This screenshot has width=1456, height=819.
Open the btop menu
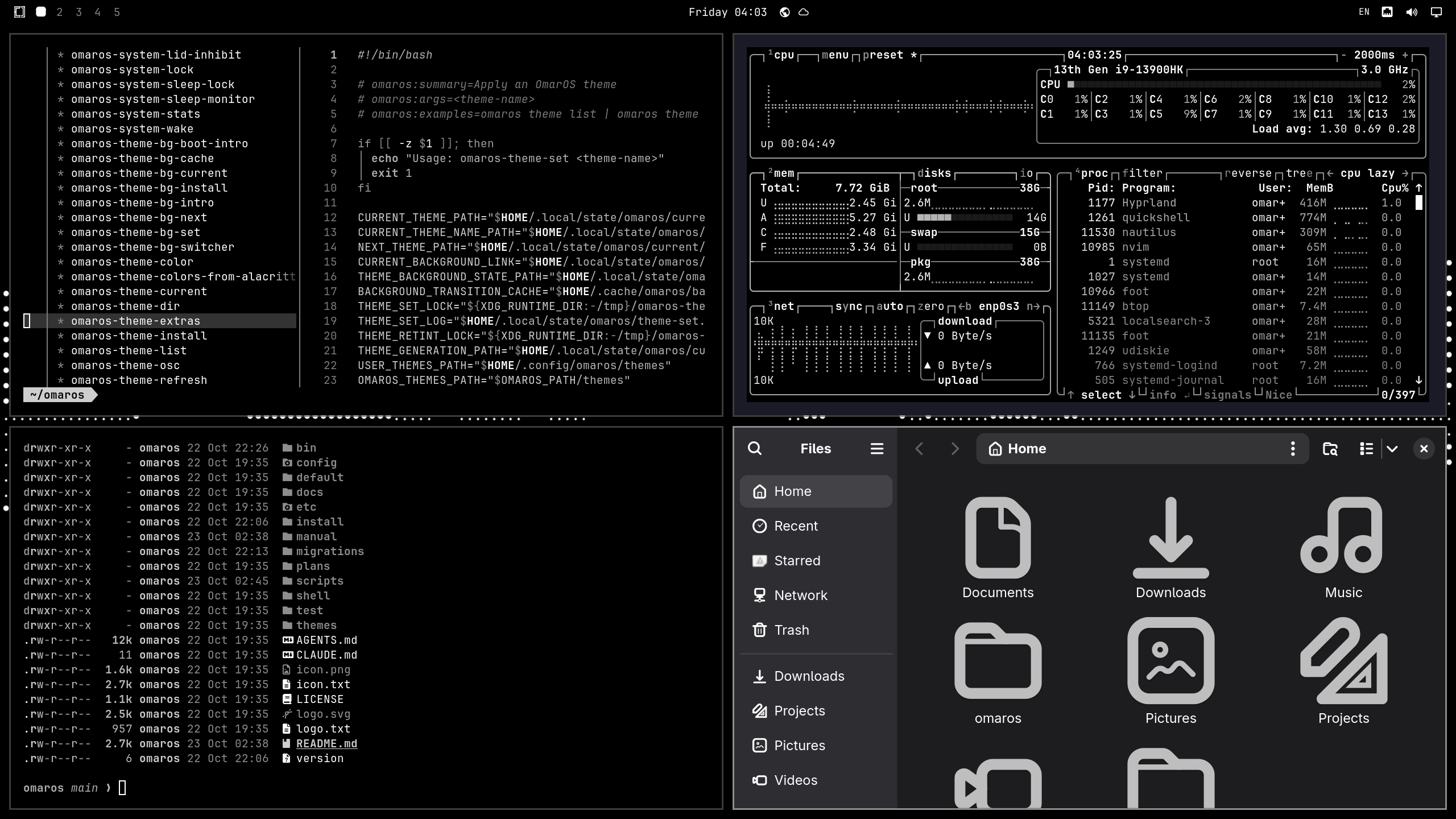835,55
